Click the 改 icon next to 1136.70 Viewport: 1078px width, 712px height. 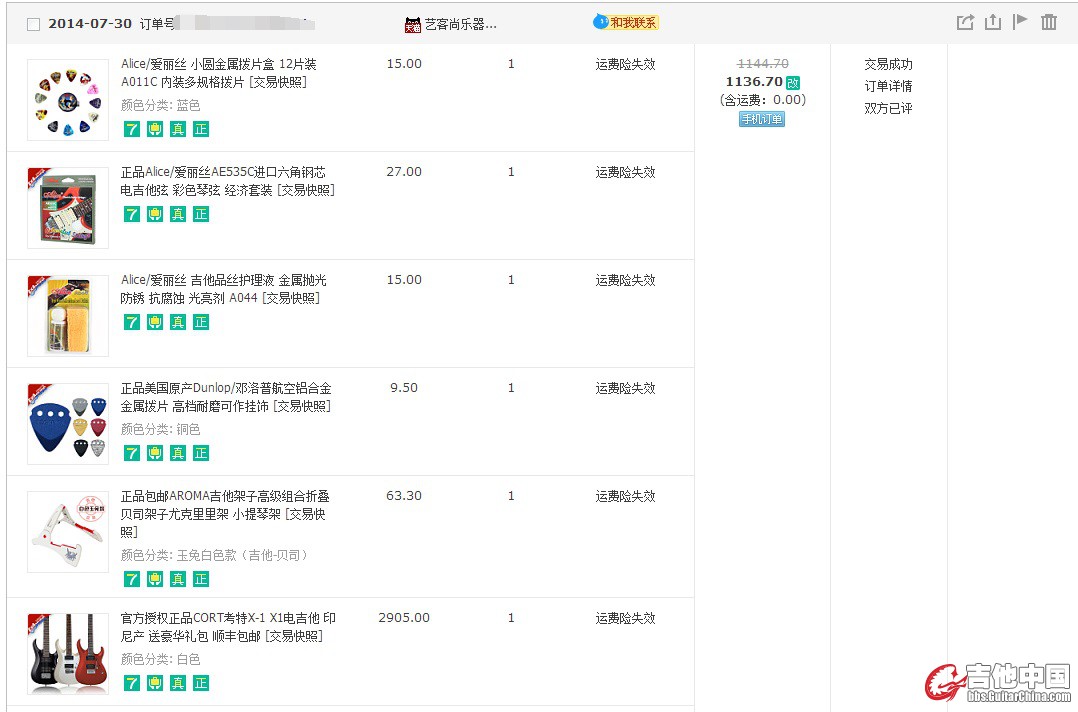793,83
